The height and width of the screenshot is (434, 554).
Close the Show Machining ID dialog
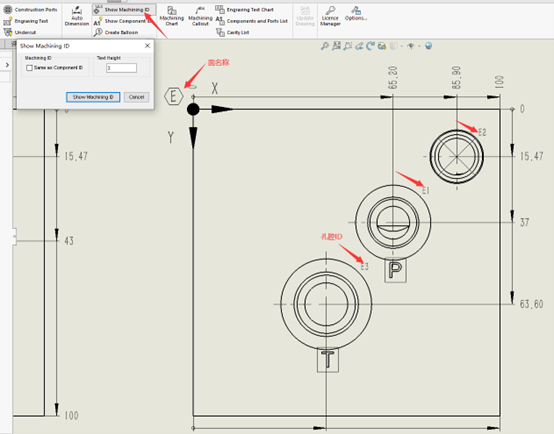[147, 46]
